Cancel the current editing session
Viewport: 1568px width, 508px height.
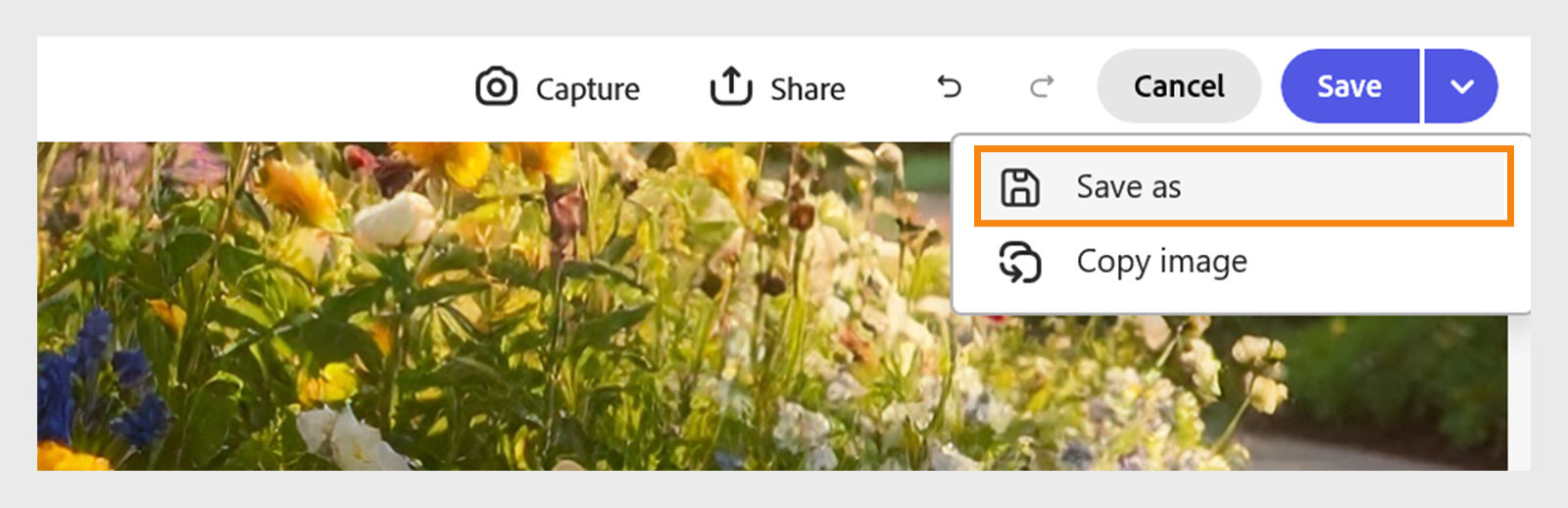[x=1179, y=86]
